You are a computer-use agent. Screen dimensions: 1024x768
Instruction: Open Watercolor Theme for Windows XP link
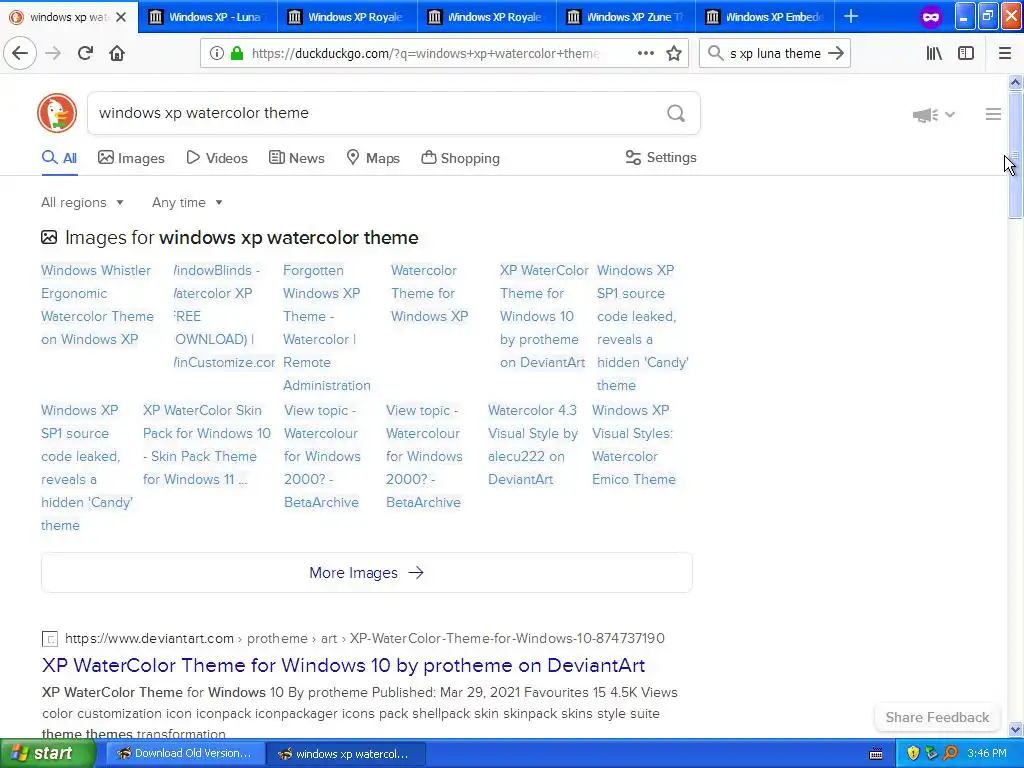click(430, 293)
